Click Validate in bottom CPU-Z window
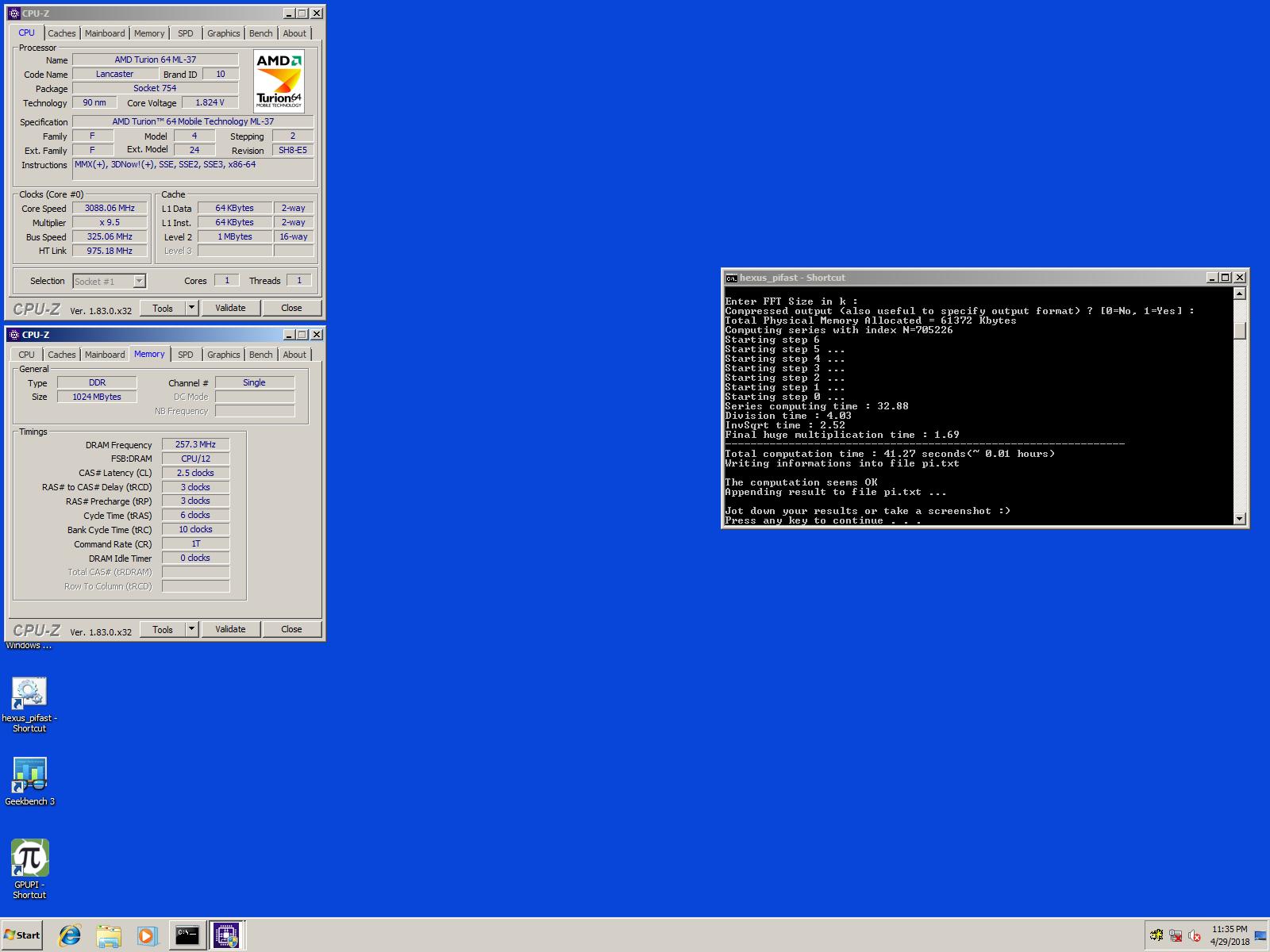This screenshot has width=1270, height=952. (230, 629)
